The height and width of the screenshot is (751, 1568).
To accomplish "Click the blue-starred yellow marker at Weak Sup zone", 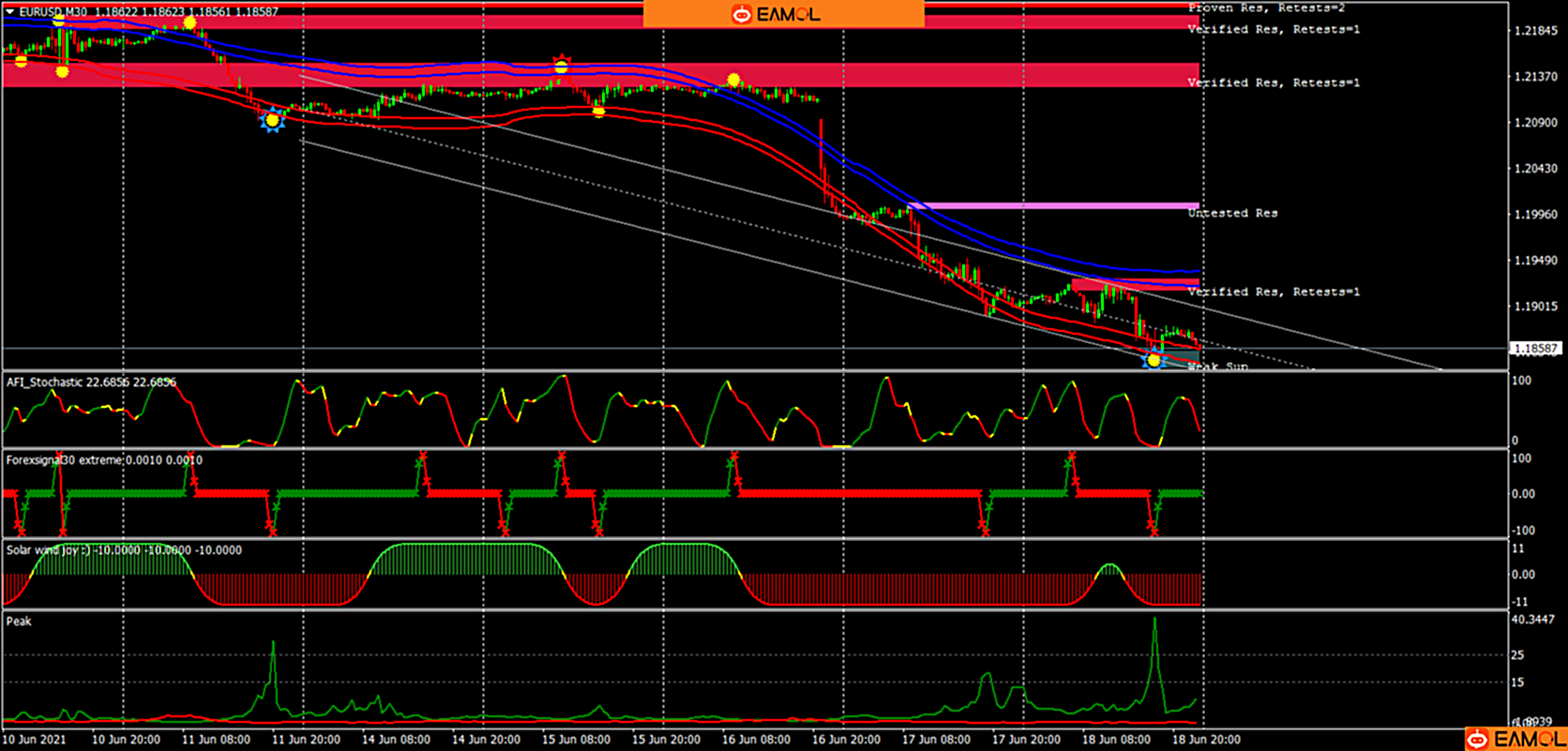I will pos(1153,360).
